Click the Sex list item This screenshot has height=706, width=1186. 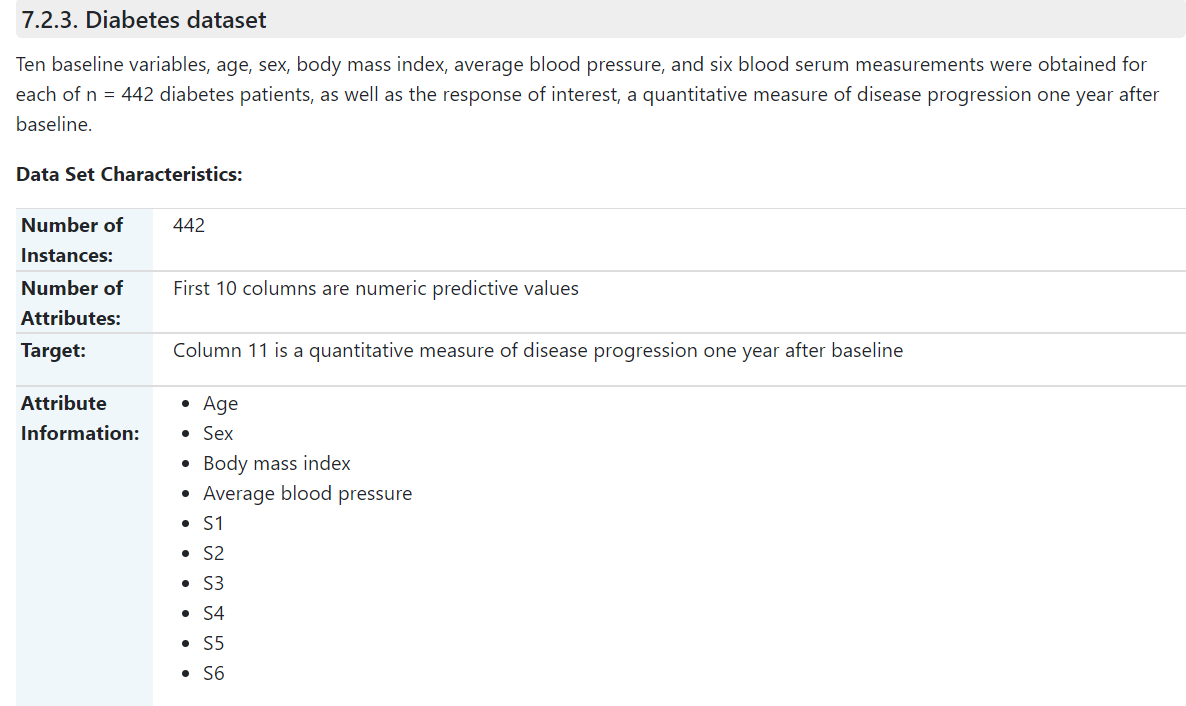point(218,434)
